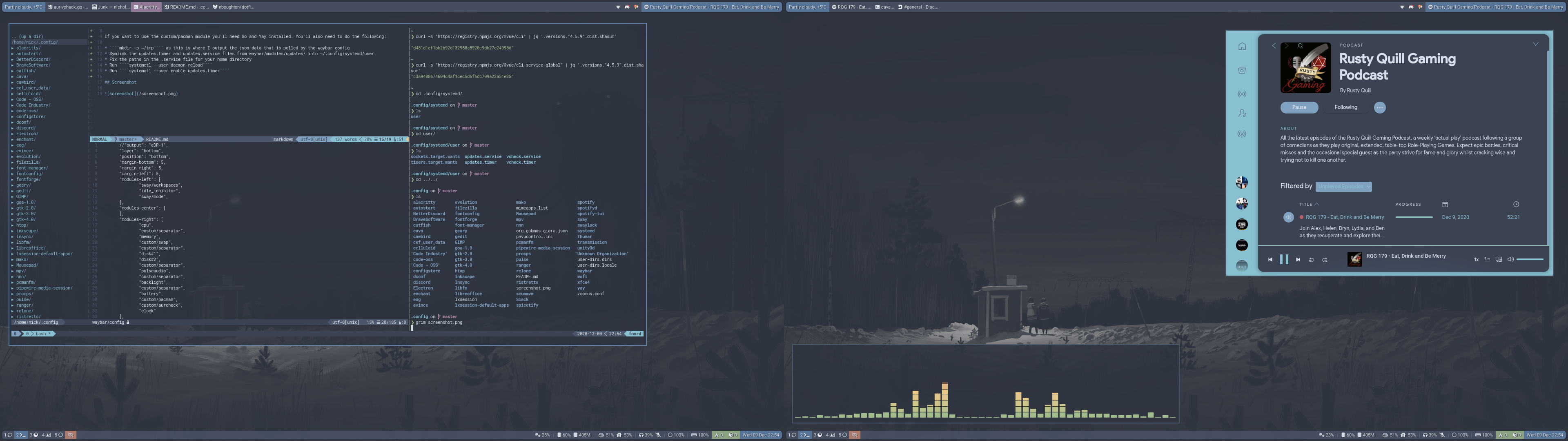Open the three-dots more options button

pos(1379,107)
